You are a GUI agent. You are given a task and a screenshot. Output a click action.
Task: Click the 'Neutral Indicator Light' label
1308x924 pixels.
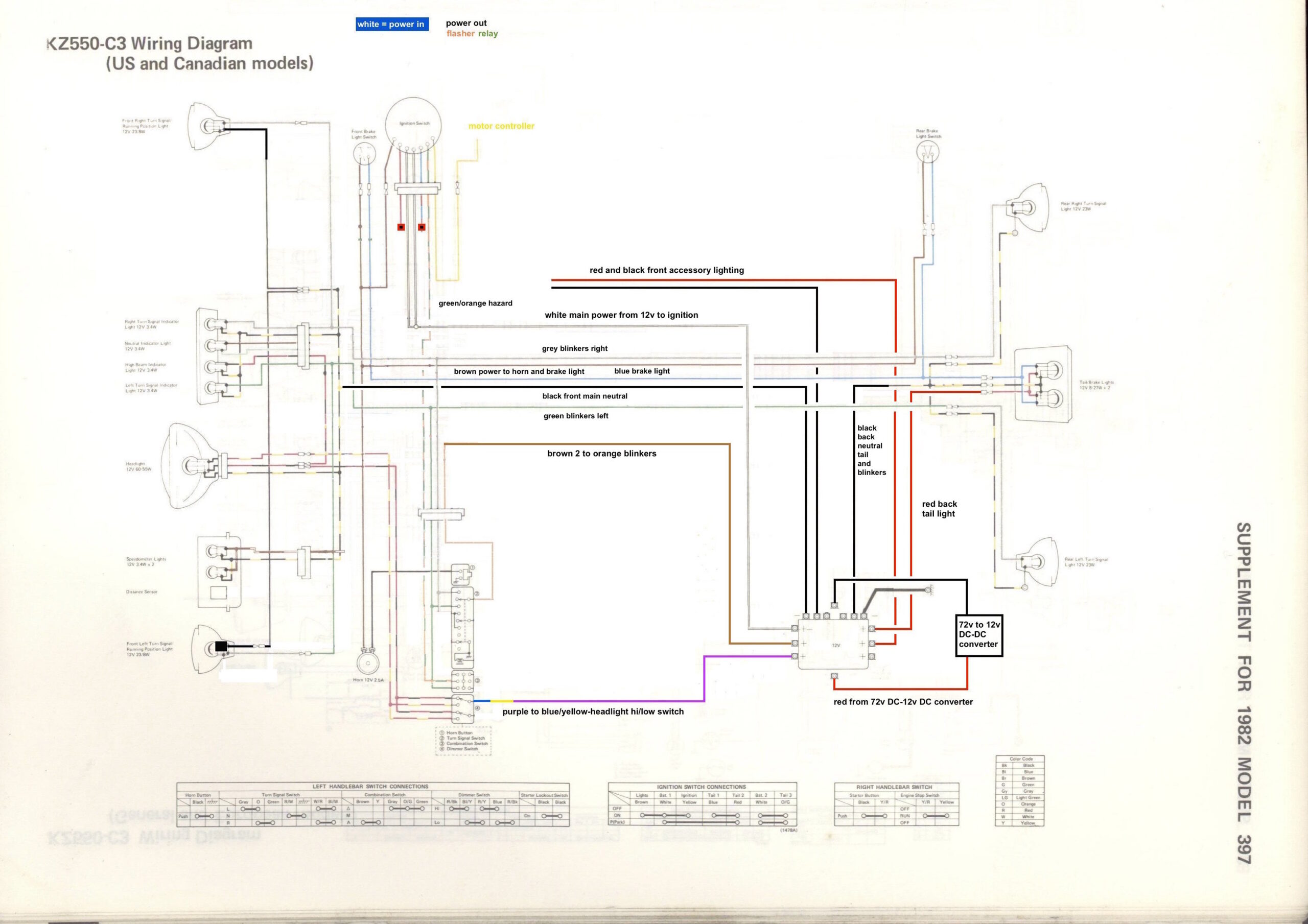(148, 346)
